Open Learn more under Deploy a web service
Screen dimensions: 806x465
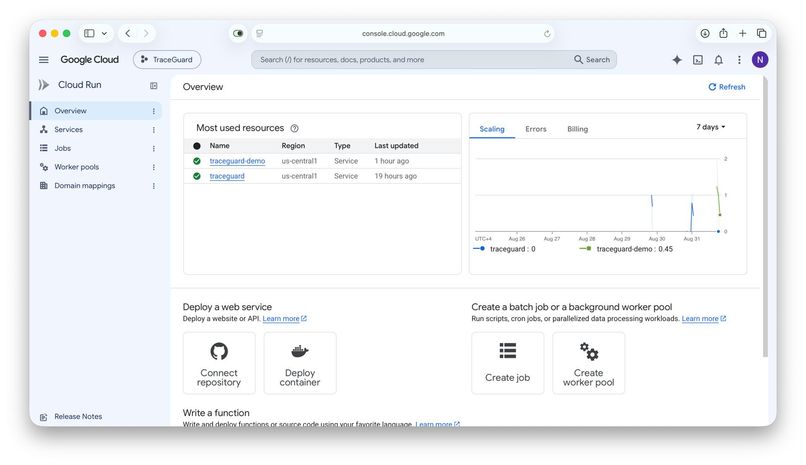[x=284, y=319]
